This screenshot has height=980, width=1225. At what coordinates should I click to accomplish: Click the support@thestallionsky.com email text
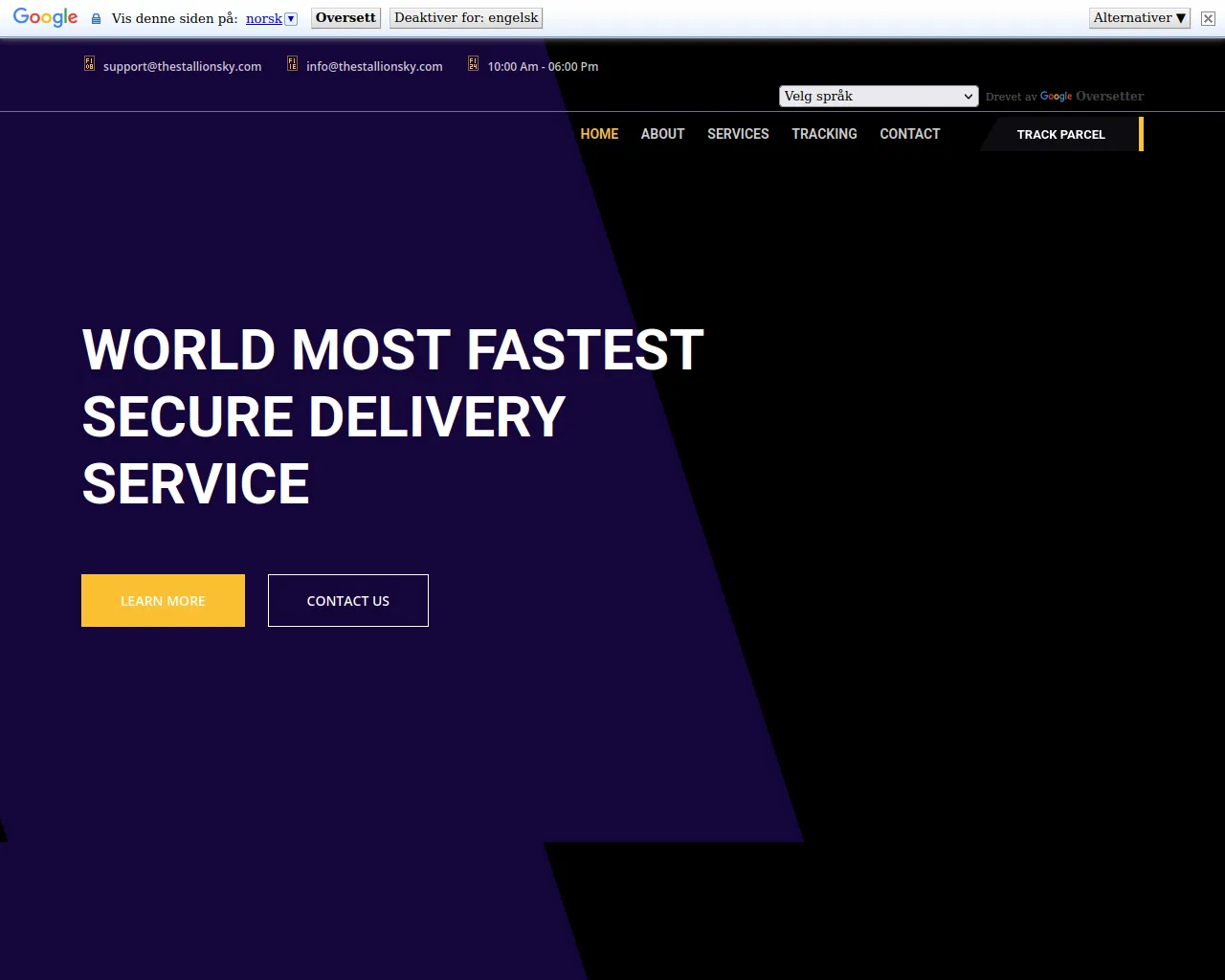182,67
